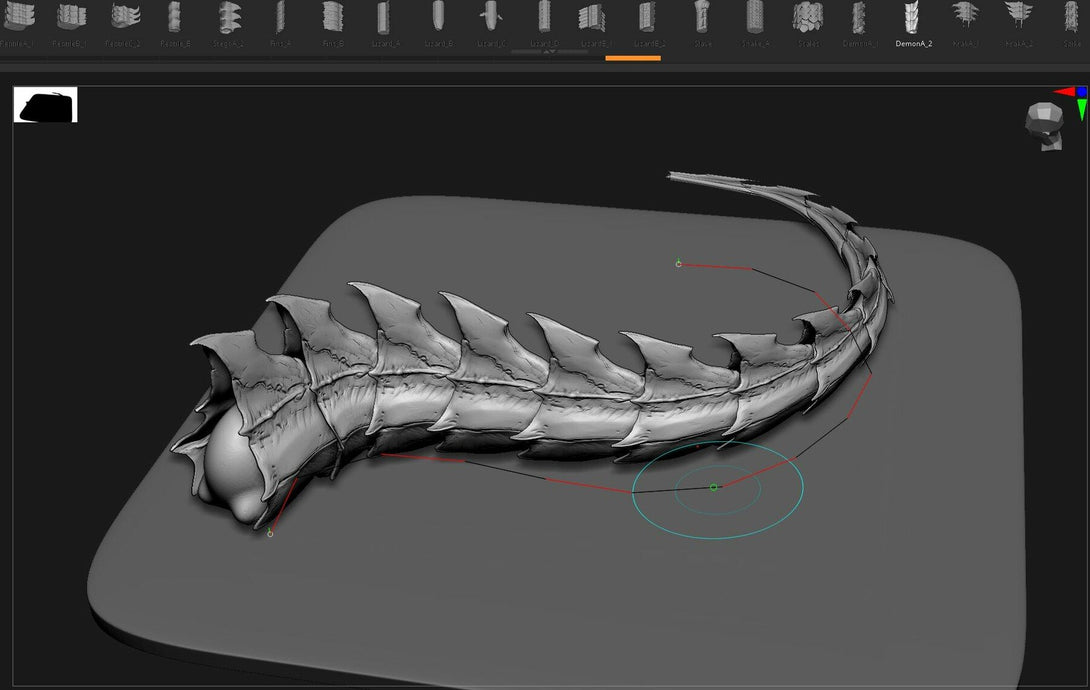1090x690 pixels.
Task: Select the DemonA_2 curve brush
Action: click(913, 22)
